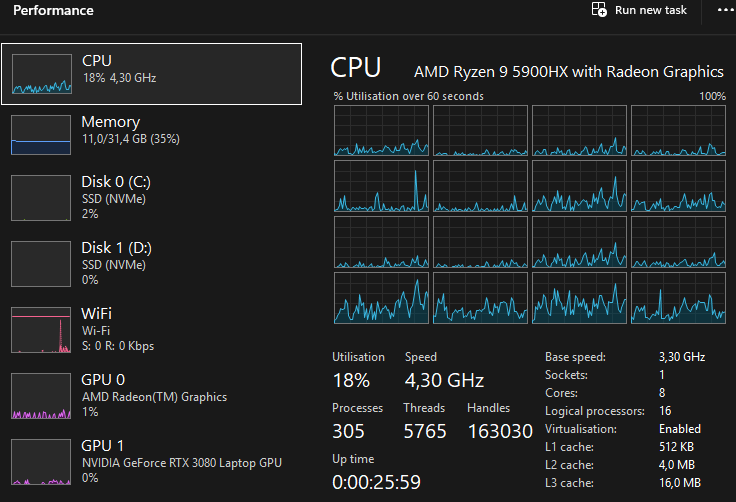Image resolution: width=736 pixels, height=502 pixels.
Task: Click the AMD Ryzen 9 5900HX processor name
Action: coord(568,72)
